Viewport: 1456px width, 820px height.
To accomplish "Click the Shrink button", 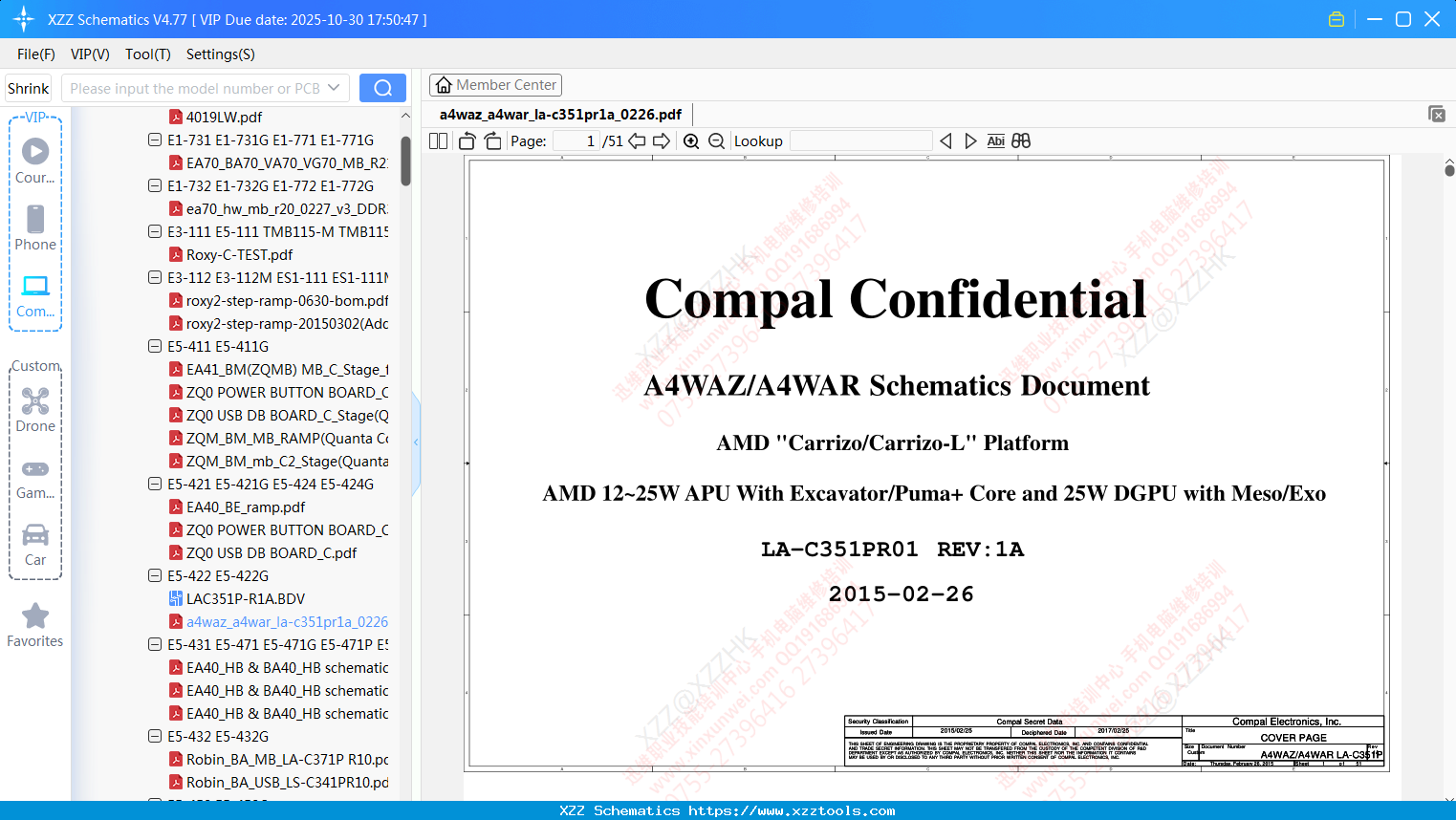I will pyautogui.click(x=29, y=88).
